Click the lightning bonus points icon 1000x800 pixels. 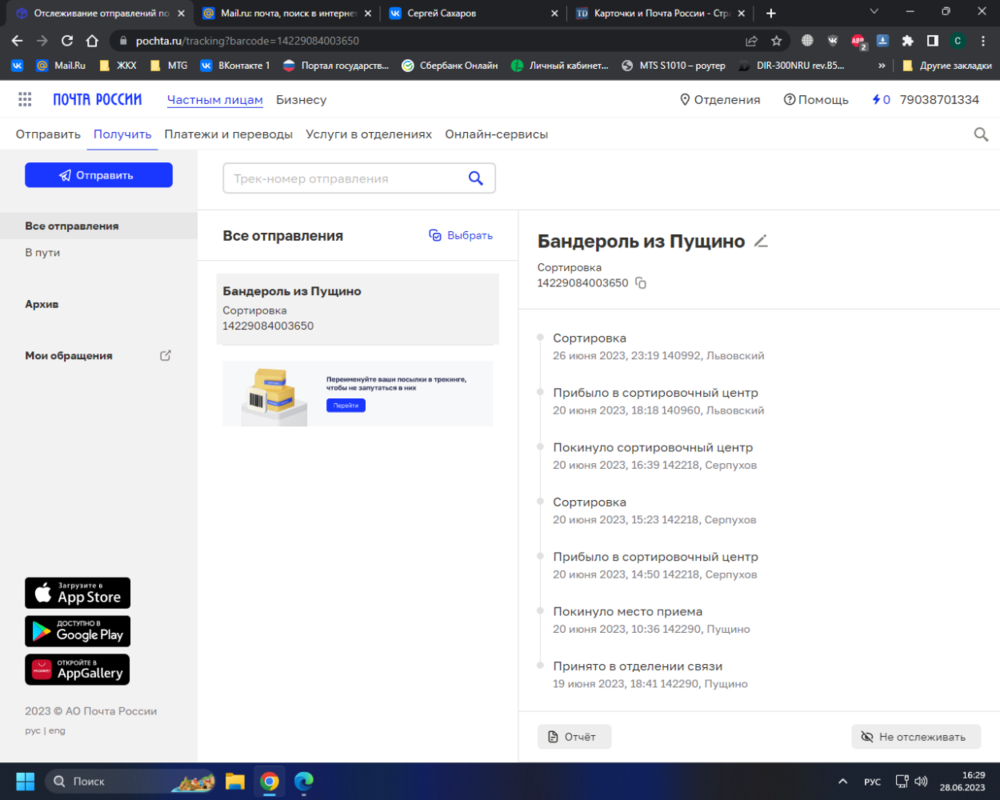pyautogui.click(x=877, y=100)
